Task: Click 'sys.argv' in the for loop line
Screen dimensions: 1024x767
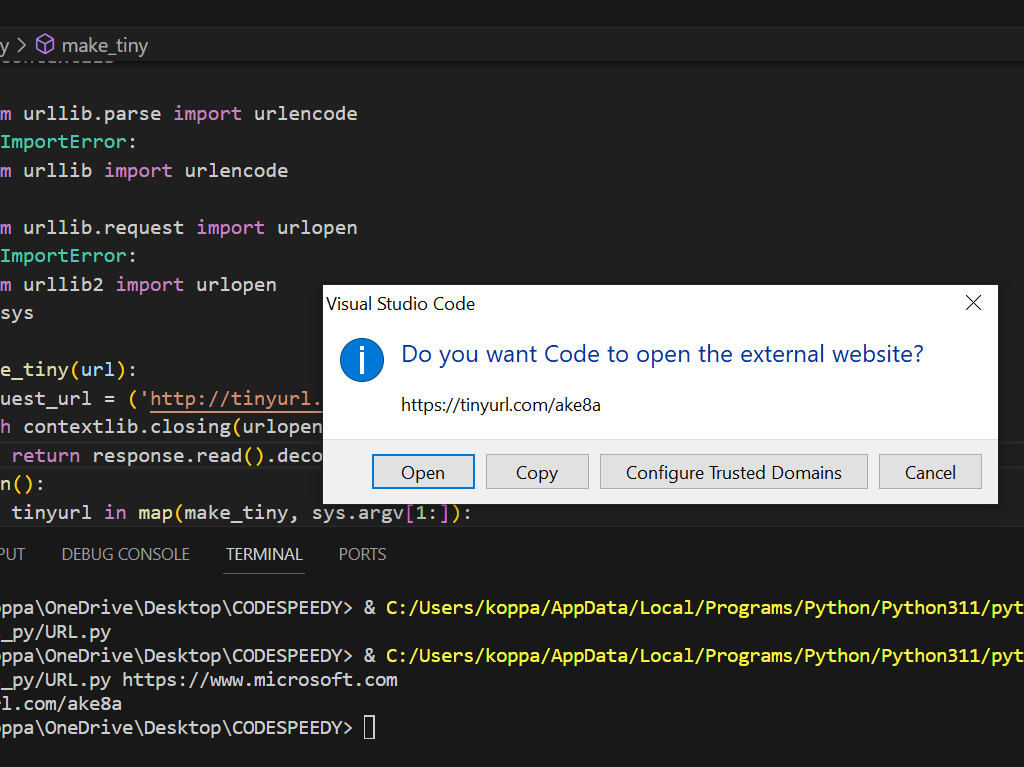Action: (x=358, y=513)
